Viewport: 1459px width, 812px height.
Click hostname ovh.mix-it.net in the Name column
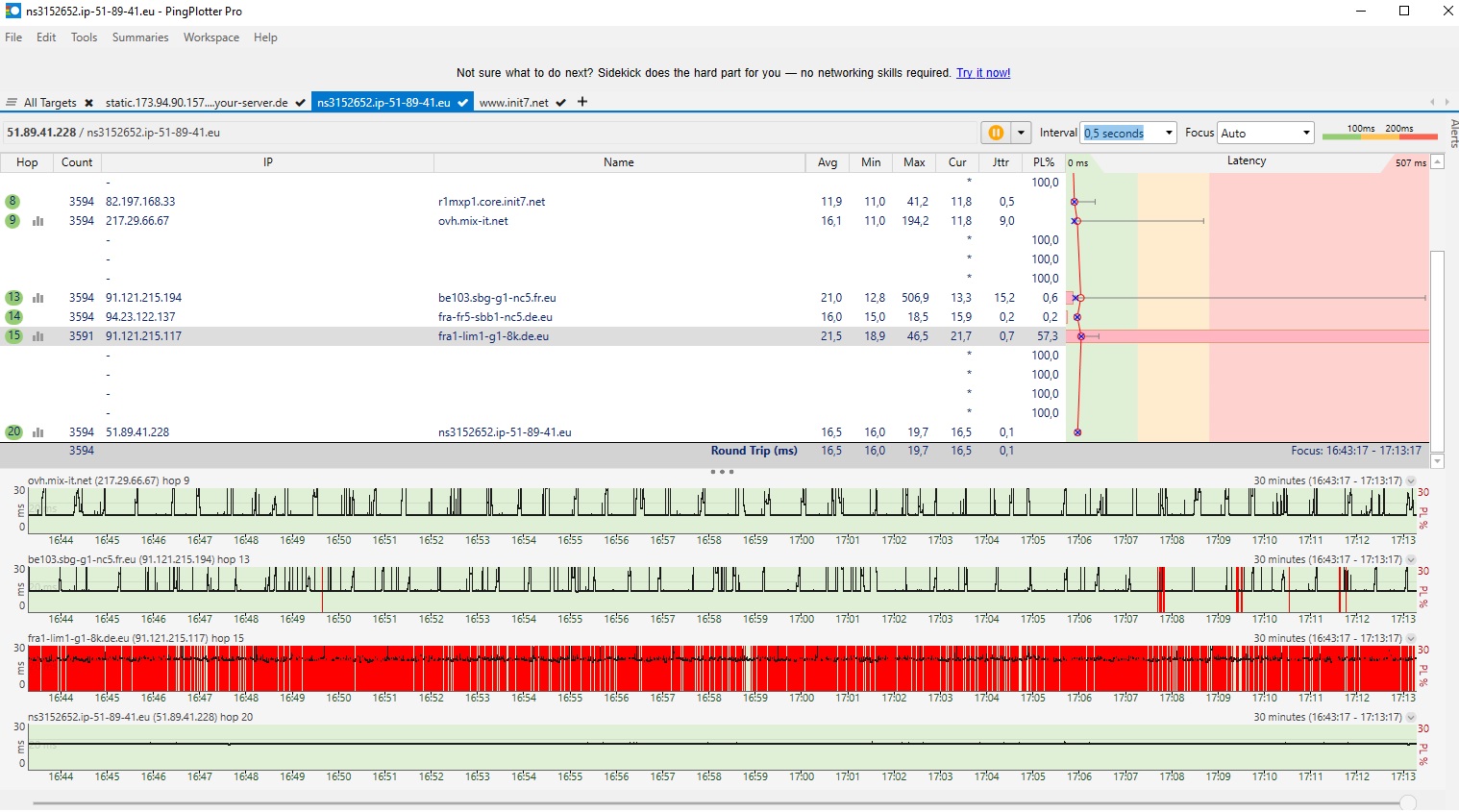coord(473,221)
